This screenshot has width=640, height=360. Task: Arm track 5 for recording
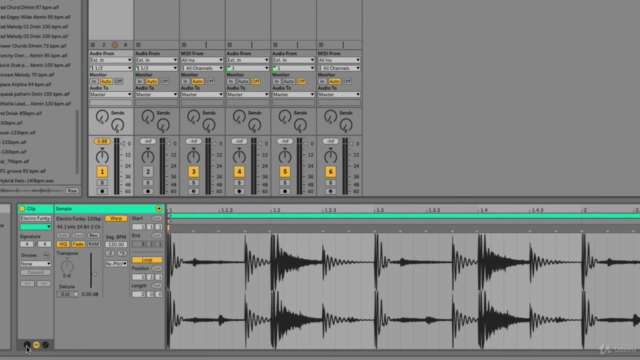click(x=285, y=191)
